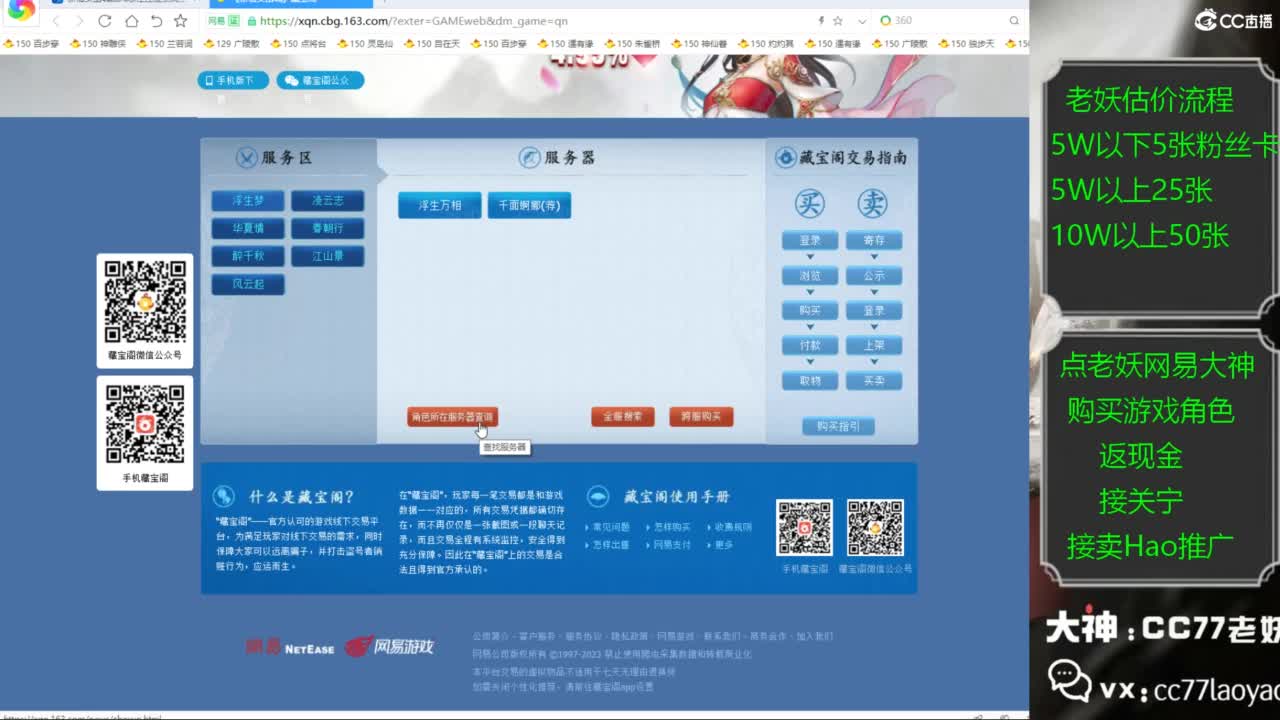Click the 手机版下 mobile download button
The image size is (1280, 720).
click(x=233, y=80)
